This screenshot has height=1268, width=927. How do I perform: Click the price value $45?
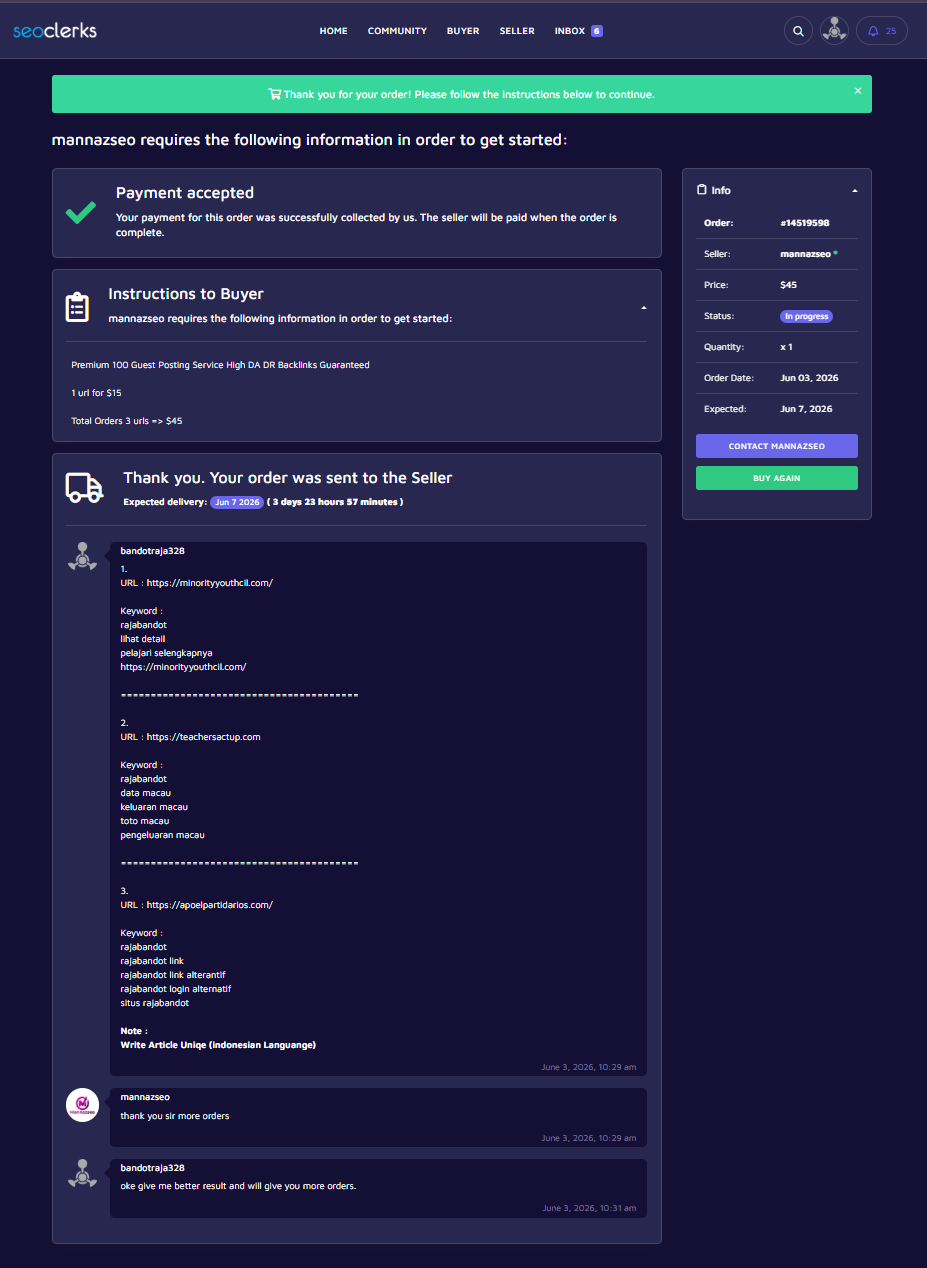click(x=789, y=285)
